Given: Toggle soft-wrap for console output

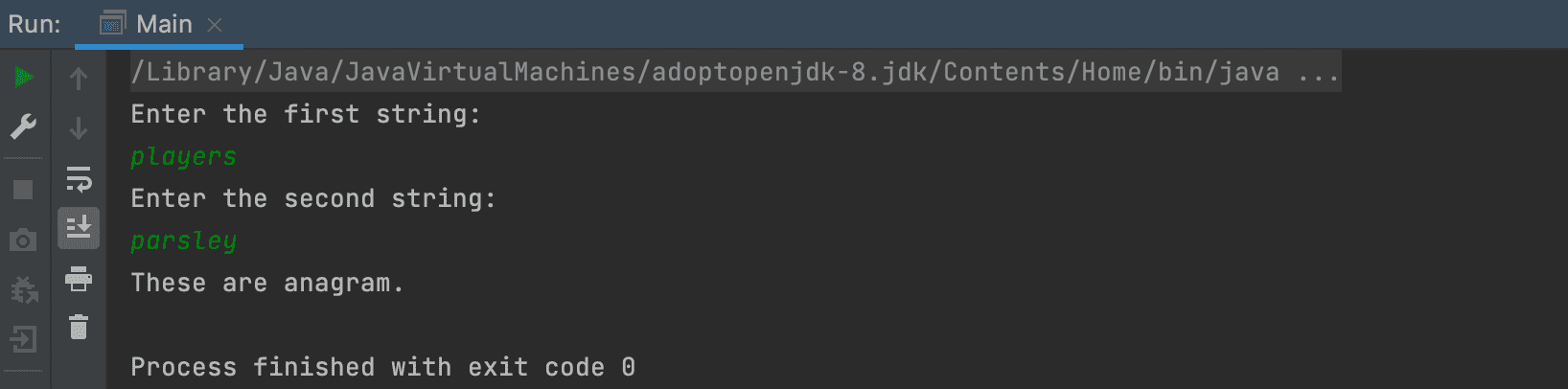Looking at the screenshot, I should coord(79,178).
